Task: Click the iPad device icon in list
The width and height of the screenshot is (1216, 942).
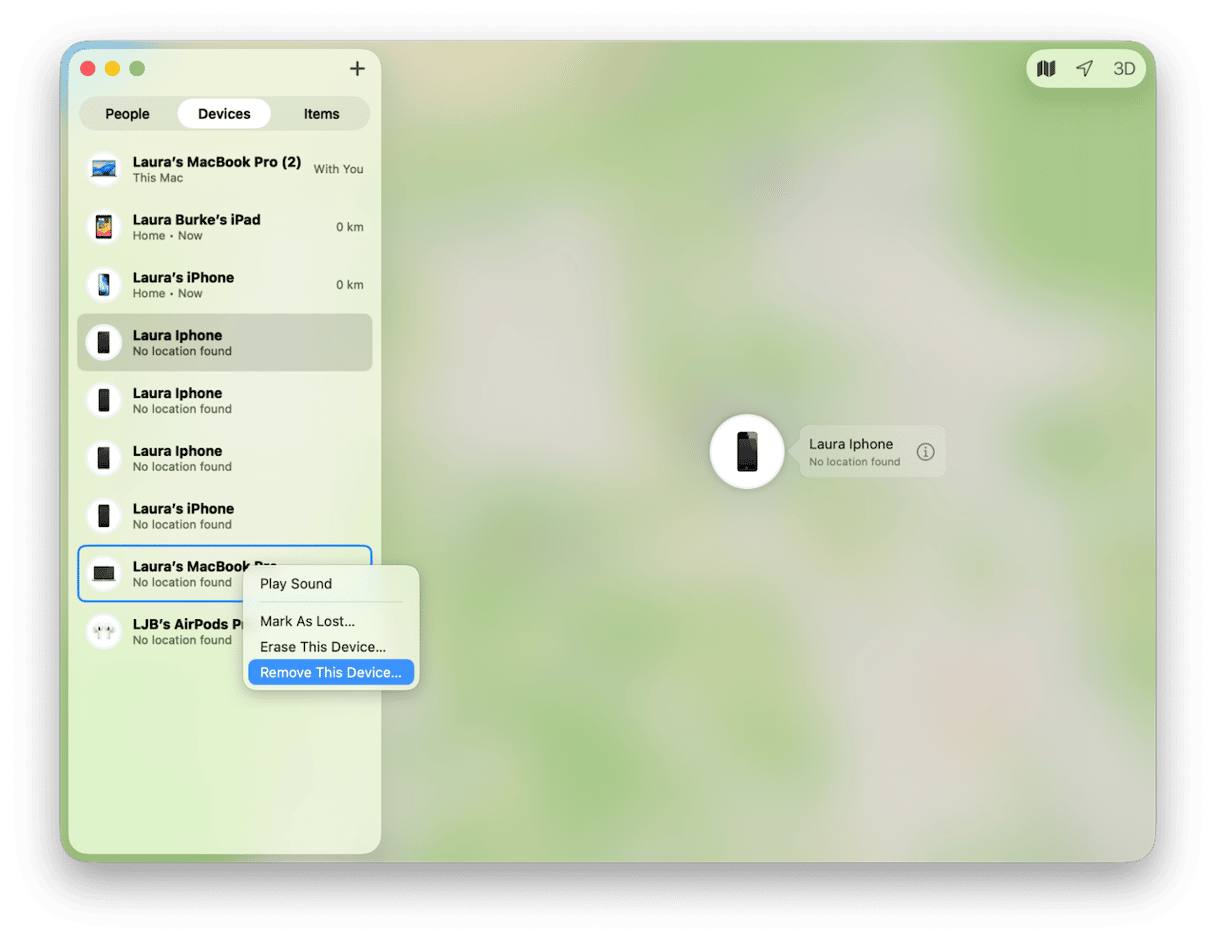Action: [104, 227]
